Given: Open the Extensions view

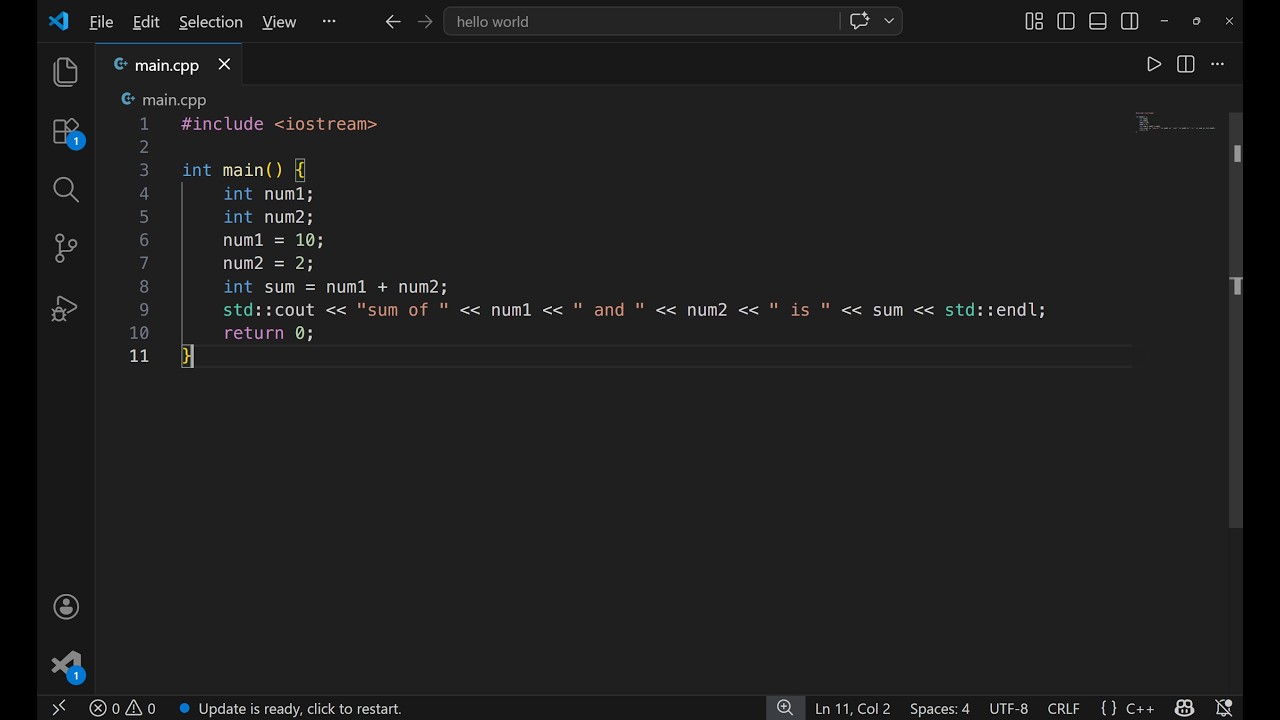Looking at the screenshot, I should point(66,132).
